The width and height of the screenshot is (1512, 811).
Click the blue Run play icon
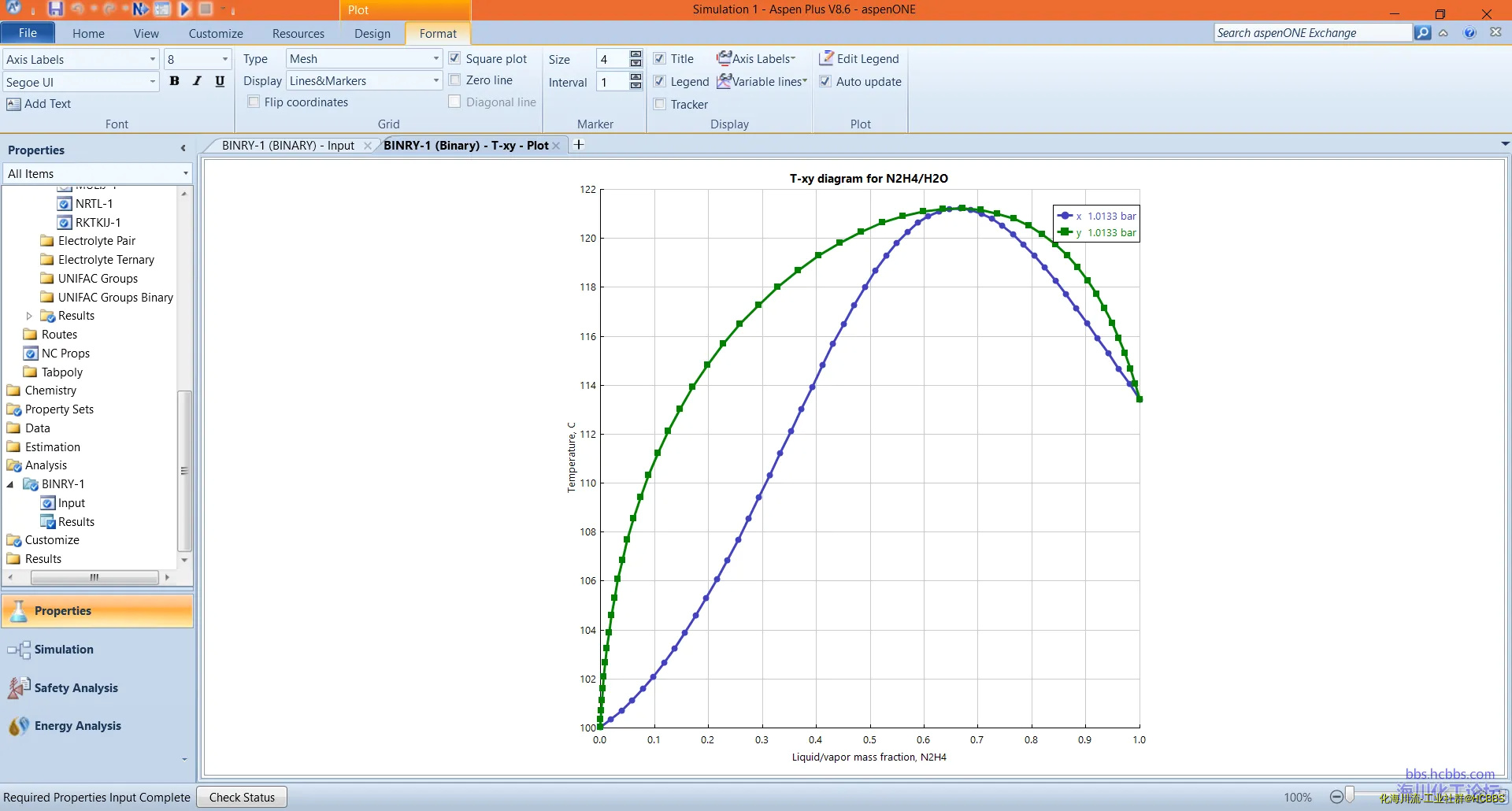[x=184, y=9]
